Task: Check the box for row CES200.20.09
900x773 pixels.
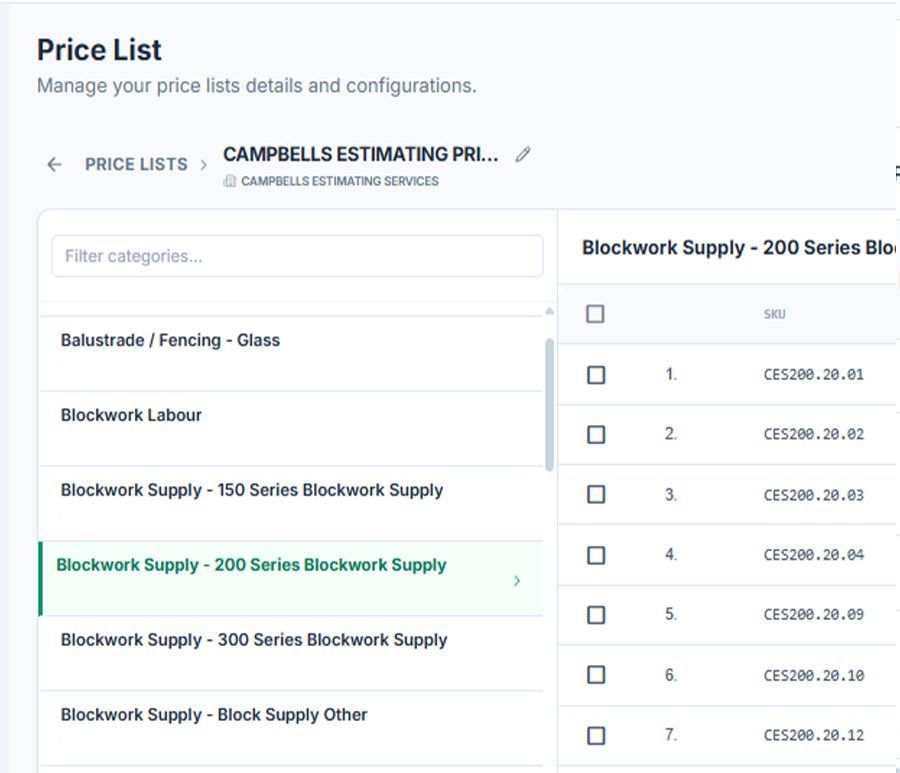Action: click(596, 615)
